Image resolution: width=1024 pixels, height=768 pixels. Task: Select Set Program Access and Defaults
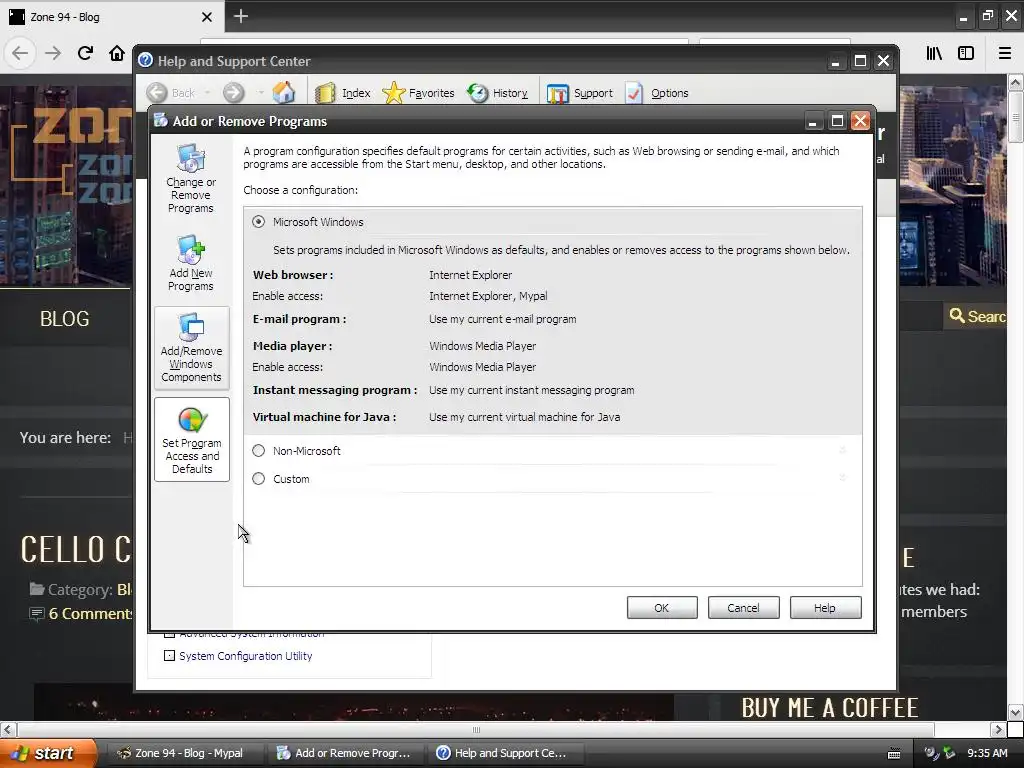click(191, 440)
